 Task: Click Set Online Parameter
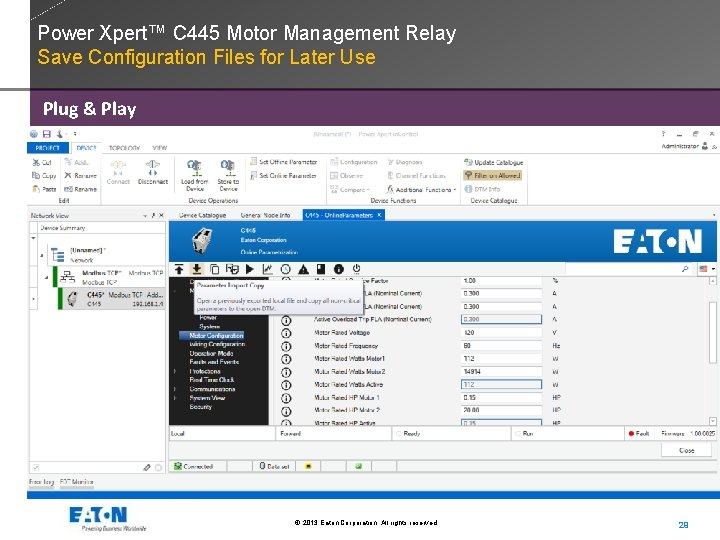[x=283, y=175]
